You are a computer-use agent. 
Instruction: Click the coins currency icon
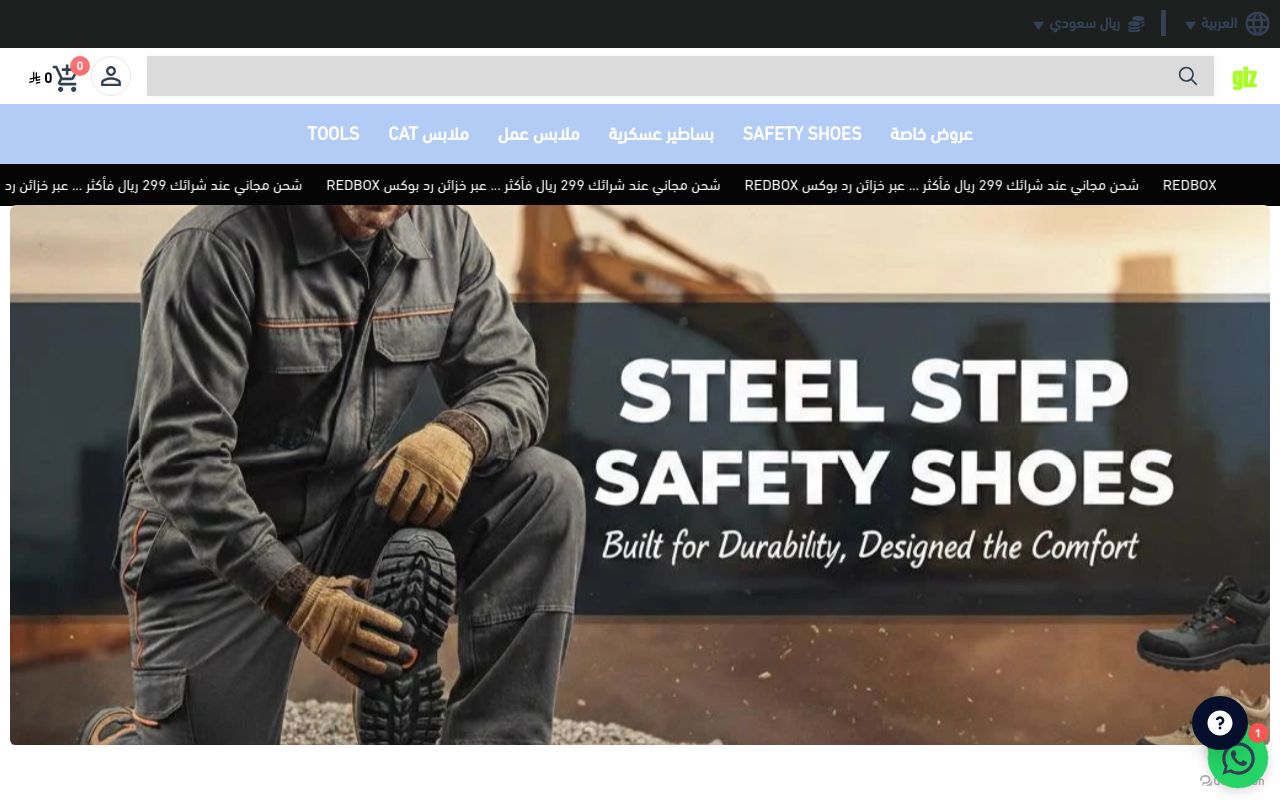point(1136,24)
